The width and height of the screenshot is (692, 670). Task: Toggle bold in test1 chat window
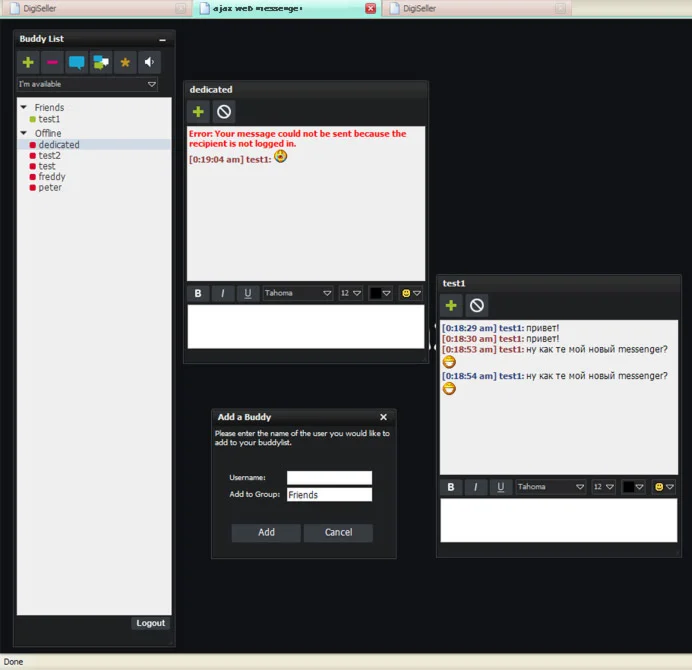pos(451,487)
